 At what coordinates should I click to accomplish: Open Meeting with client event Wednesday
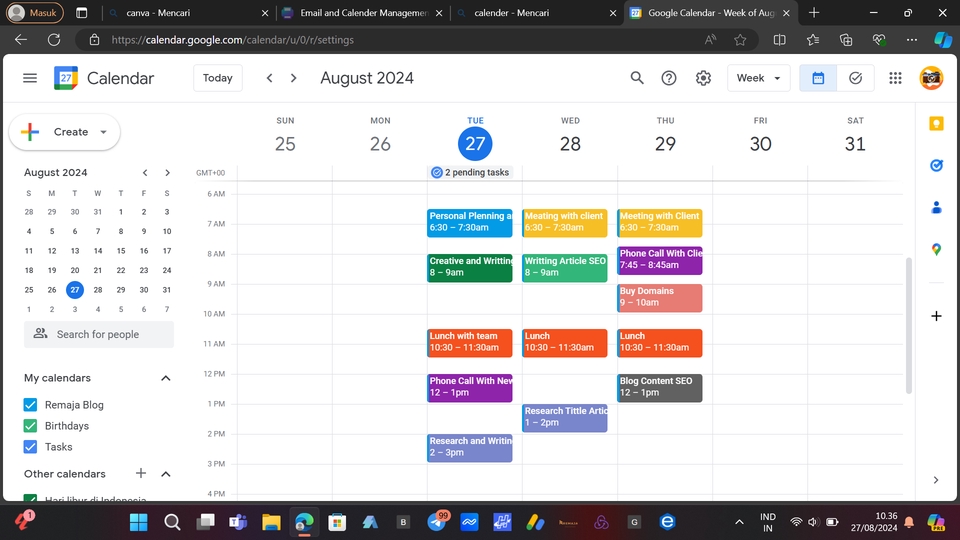coord(564,223)
